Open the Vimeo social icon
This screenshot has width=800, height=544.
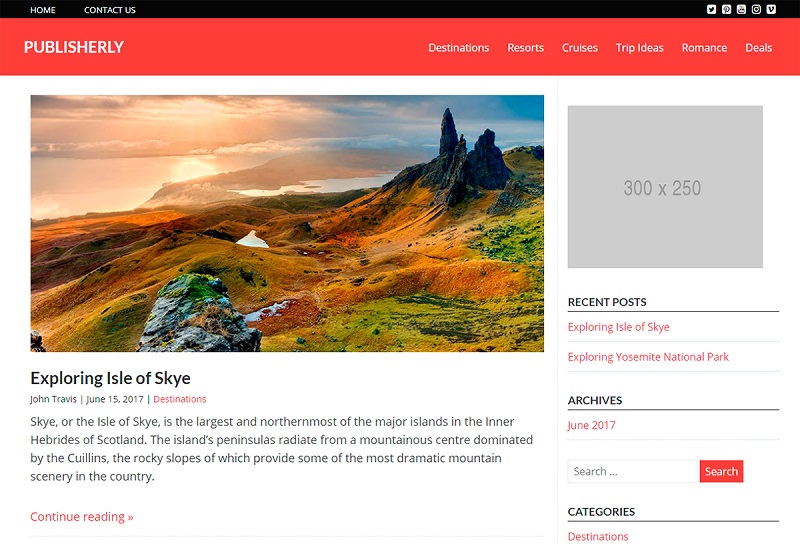click(x=771, y=9)
